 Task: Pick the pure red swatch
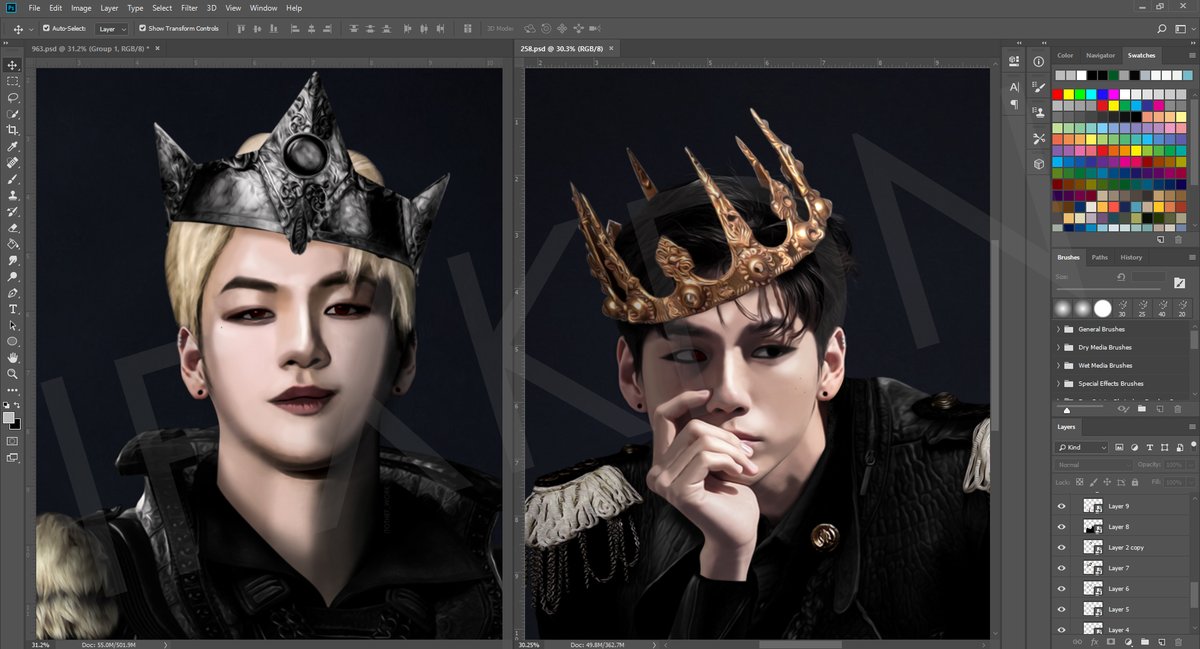1058,94
